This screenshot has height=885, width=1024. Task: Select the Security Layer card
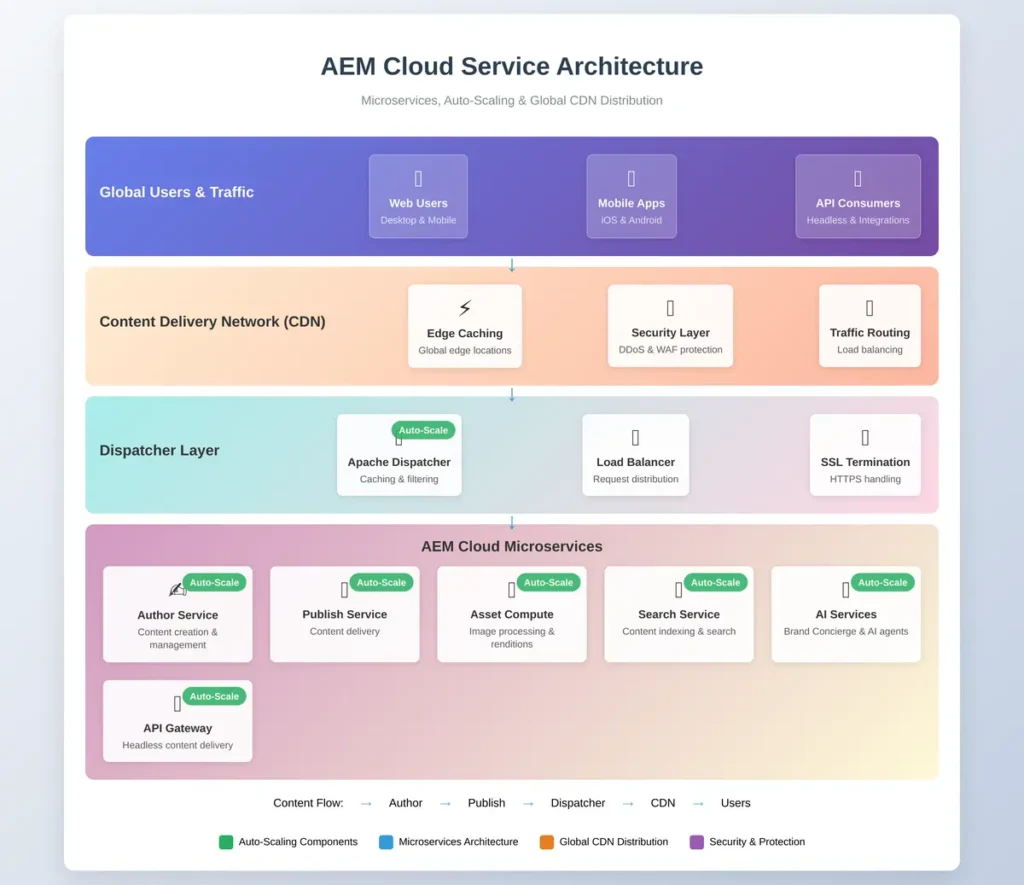670,325
